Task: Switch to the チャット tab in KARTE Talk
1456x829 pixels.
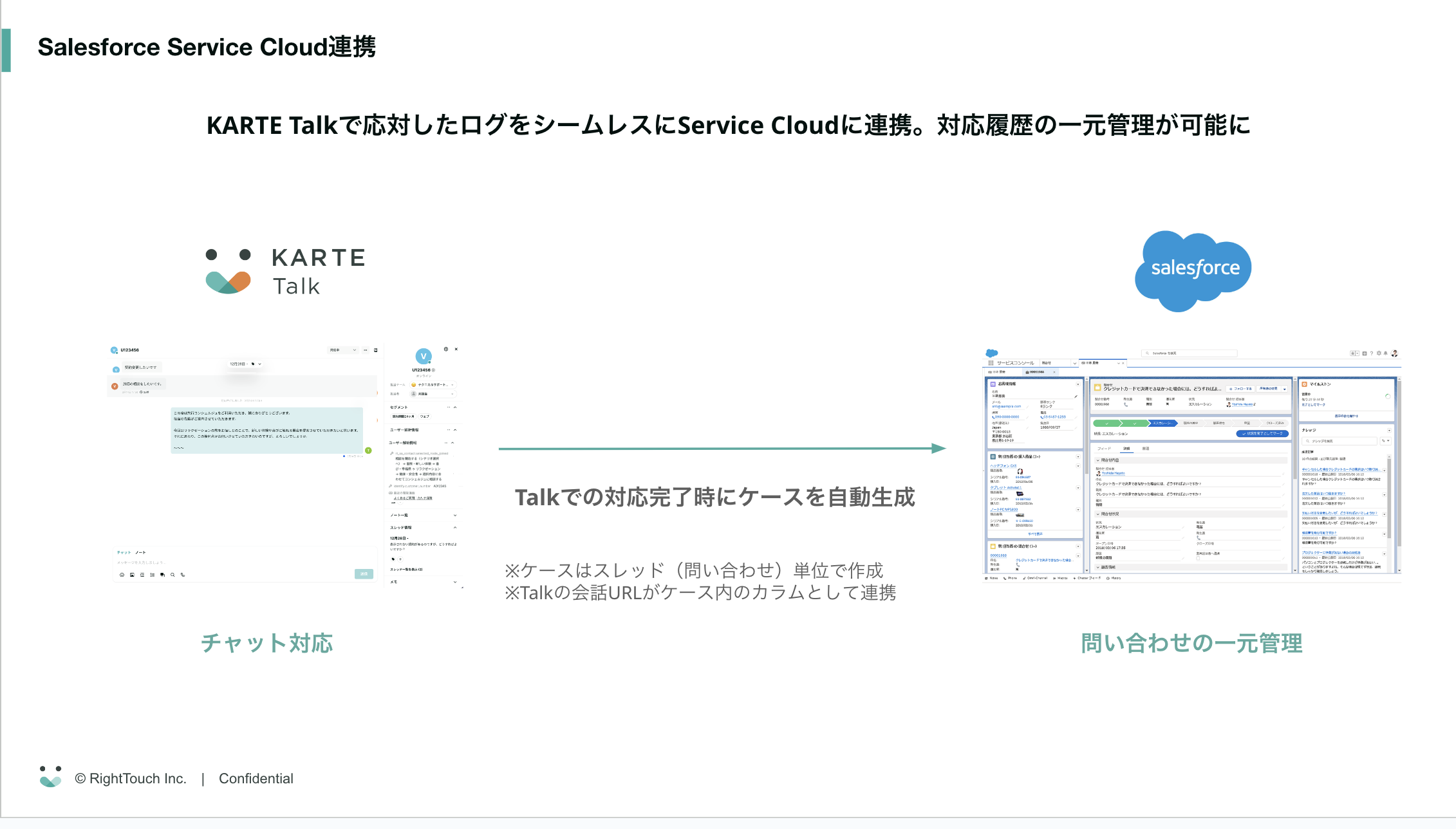Action: tap(124, 552)
